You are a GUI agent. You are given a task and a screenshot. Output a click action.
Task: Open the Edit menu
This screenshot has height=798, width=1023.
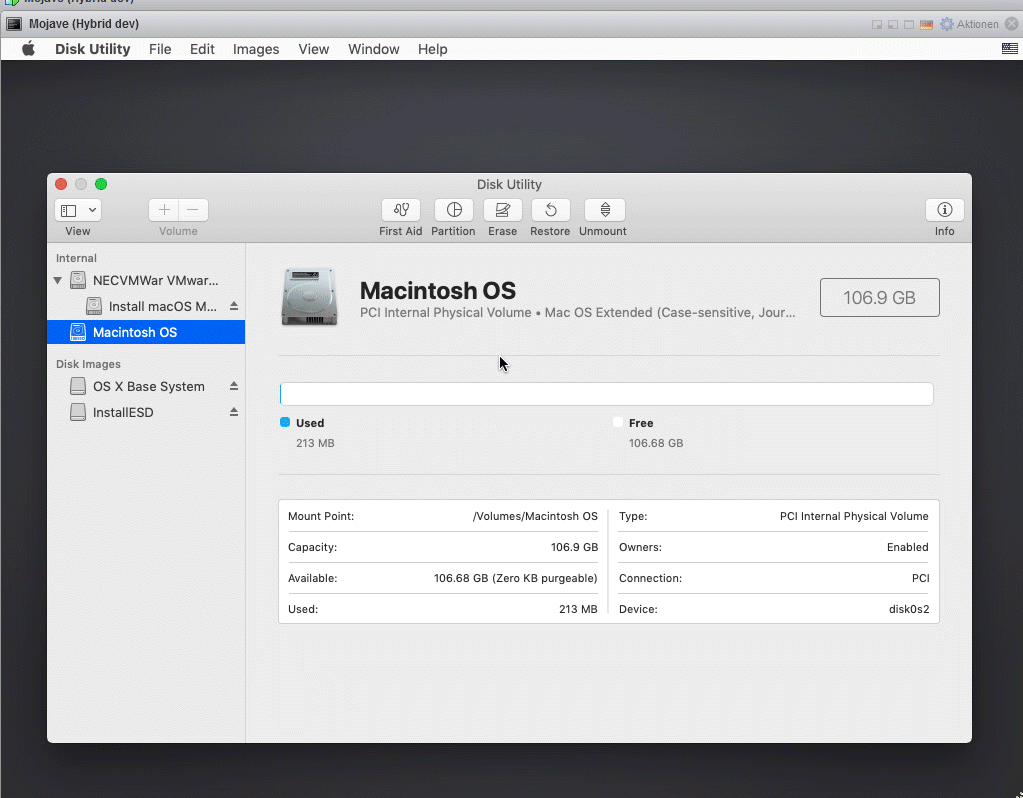coord(202,49)
